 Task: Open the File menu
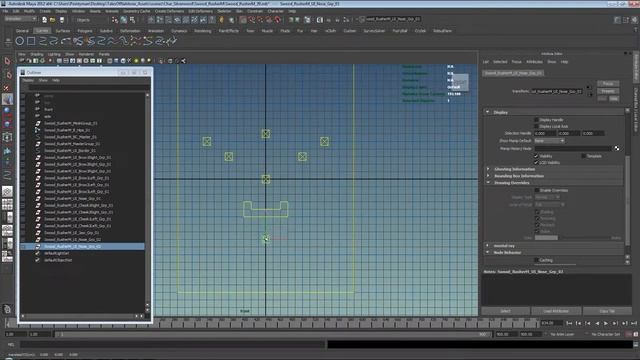[x=5, y=11]
